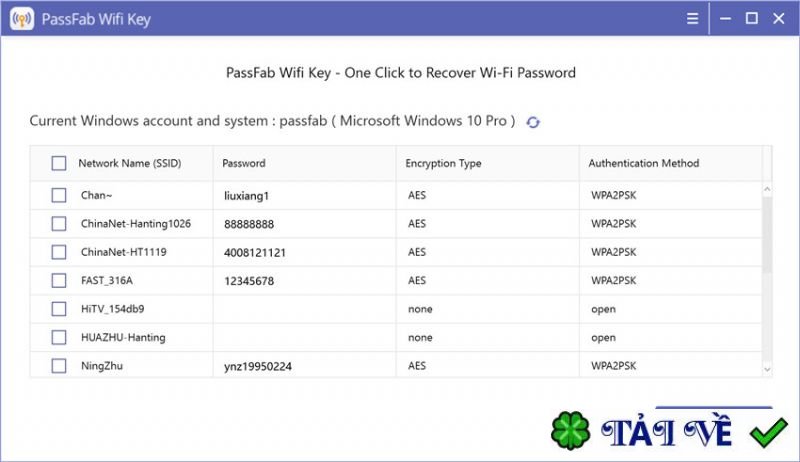The width and height of the screenshot is (800, 462).
Task: Toggle the select-all checkbox in the header
Action: coord(59,163)
